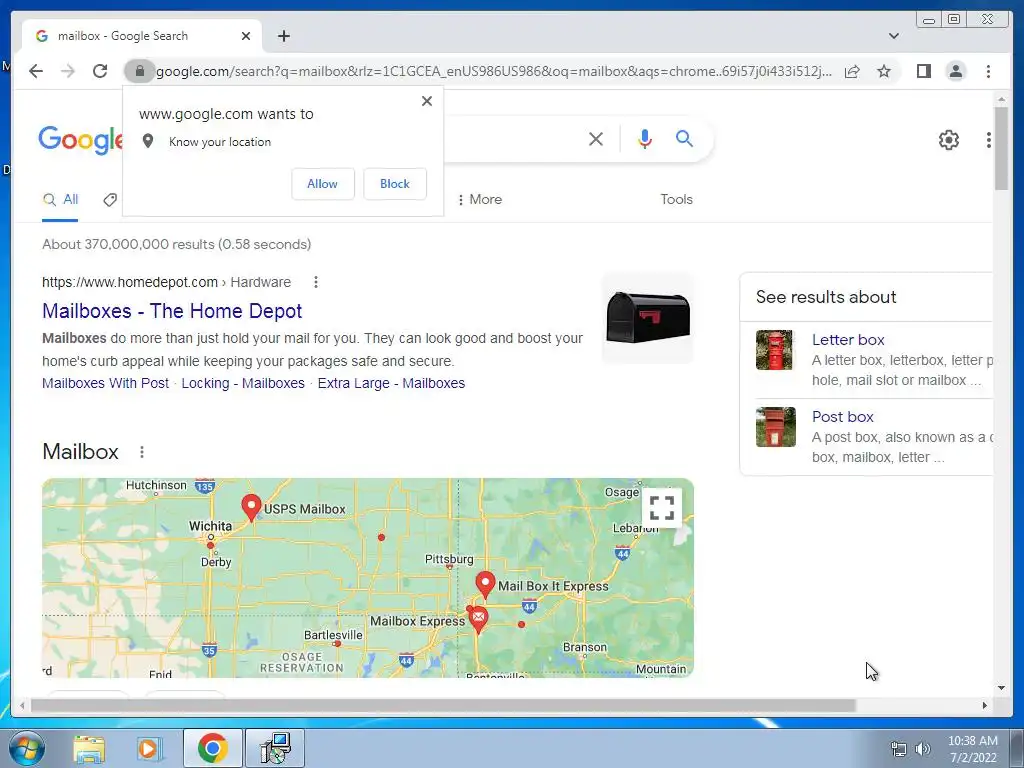Click the USPS Mailbox map pin

click(251, 507)
